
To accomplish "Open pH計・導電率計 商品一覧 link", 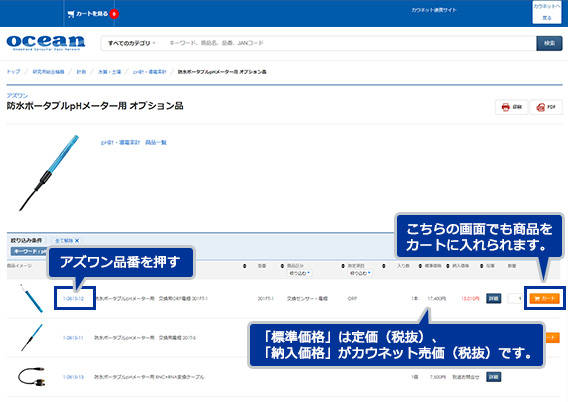I will pyautogui.click(x=134, y=142).
